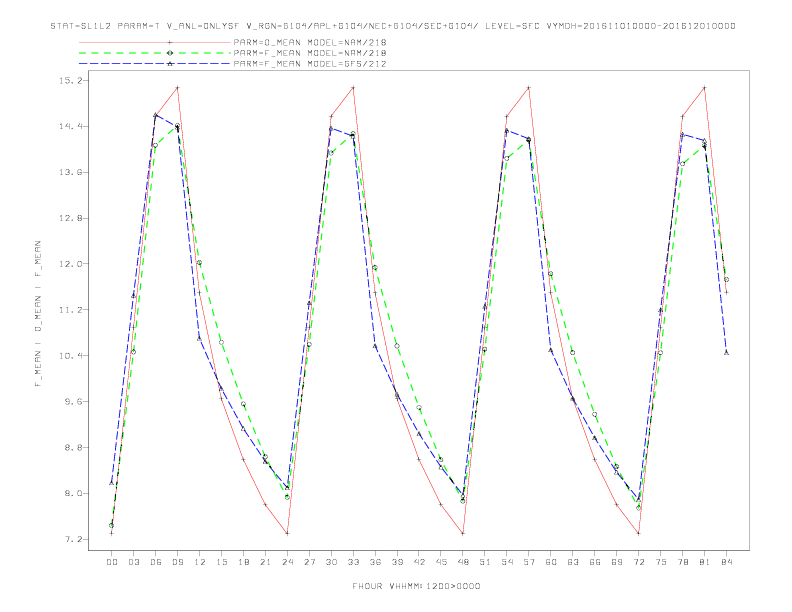
Task: Click the y-axis value 14.4
Action: (x=70, y=127)
